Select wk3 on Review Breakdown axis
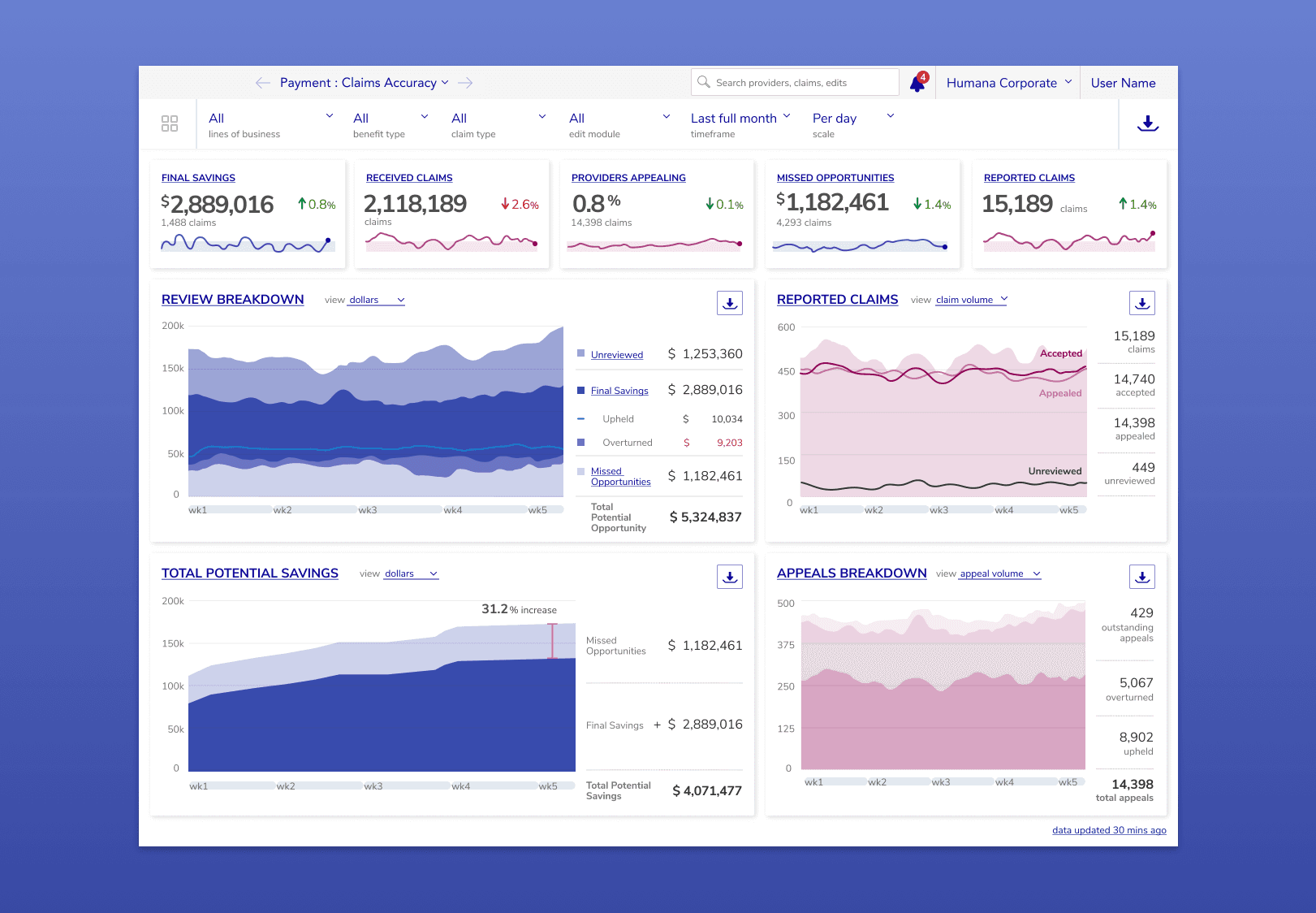Screen dimensions: 1316x913 tap(368, 510)
